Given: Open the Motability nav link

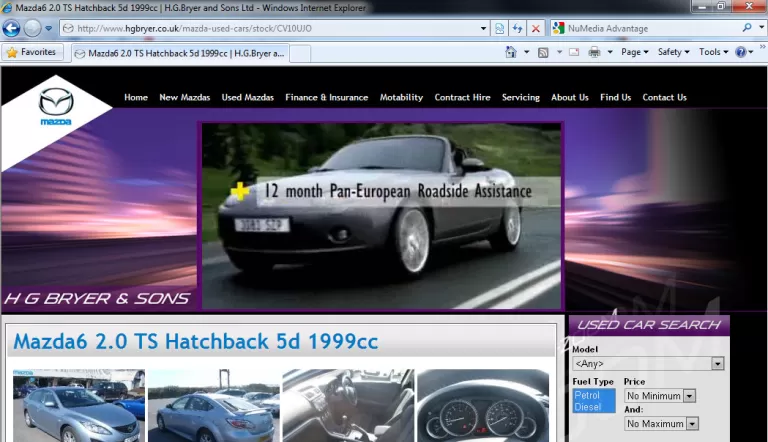Looking at the screenshot, I should coord(401,98).
